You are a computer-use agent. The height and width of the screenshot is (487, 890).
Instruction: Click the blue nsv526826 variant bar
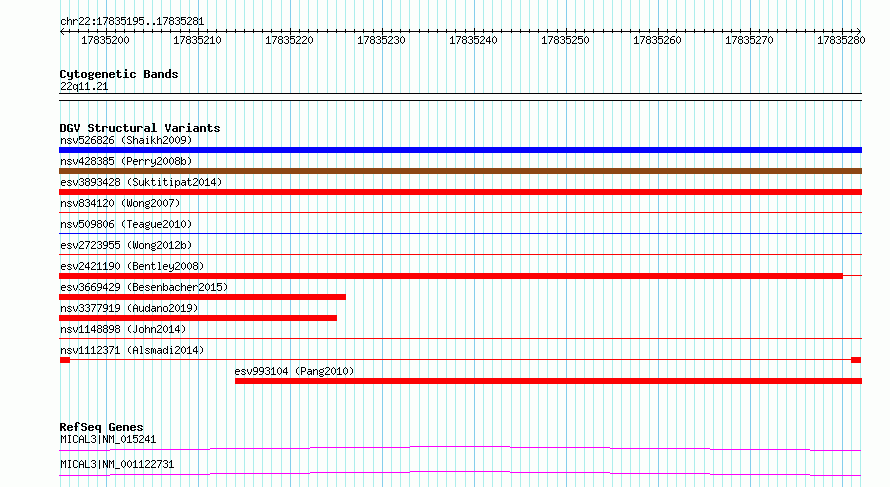pyautogui.click(x=460, y=150)
